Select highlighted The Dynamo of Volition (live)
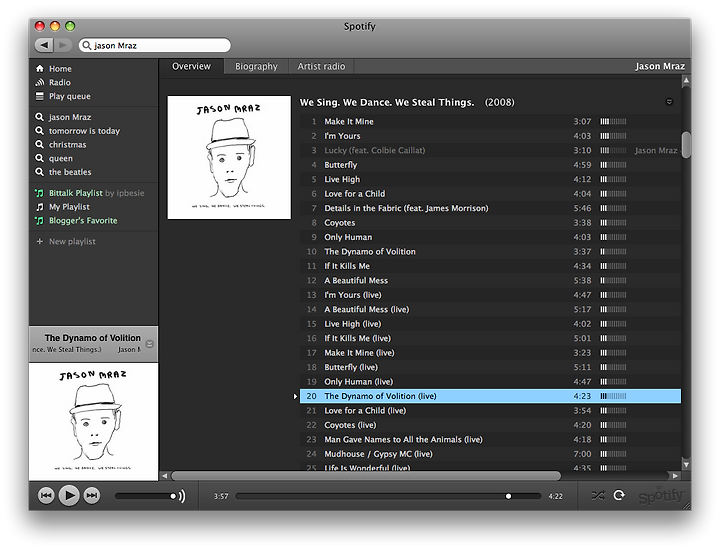 [x=490, y=396]
